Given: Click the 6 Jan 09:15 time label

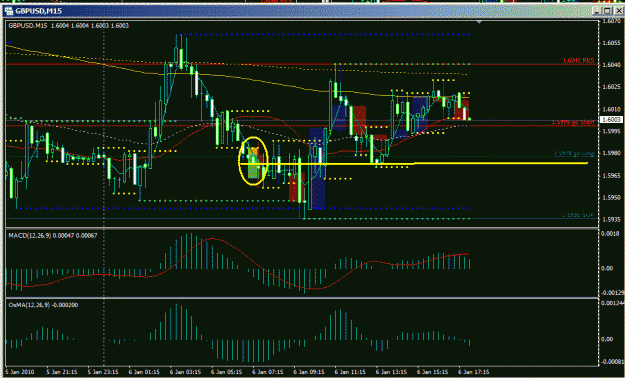Looking at the screenshot, I should pos(309,372).
